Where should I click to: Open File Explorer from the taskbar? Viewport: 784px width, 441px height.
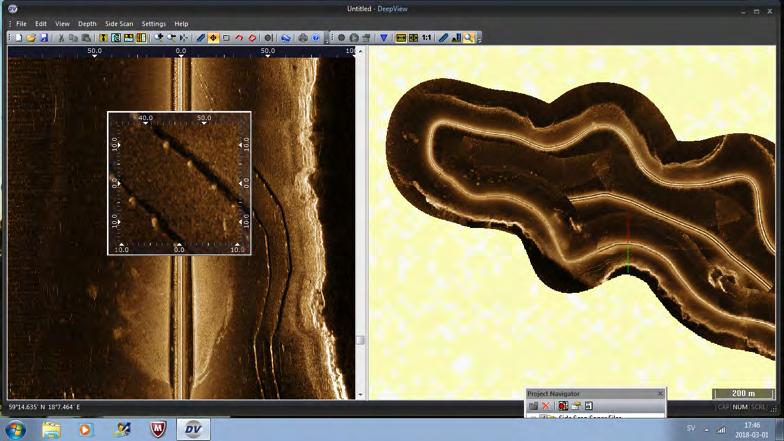pyautogui.click(x=51, y=430)
